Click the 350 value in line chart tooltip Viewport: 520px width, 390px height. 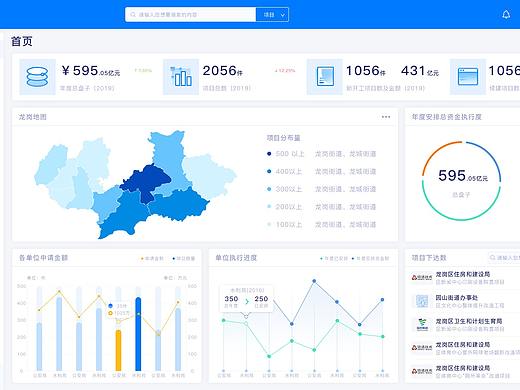tap(231, 299)
